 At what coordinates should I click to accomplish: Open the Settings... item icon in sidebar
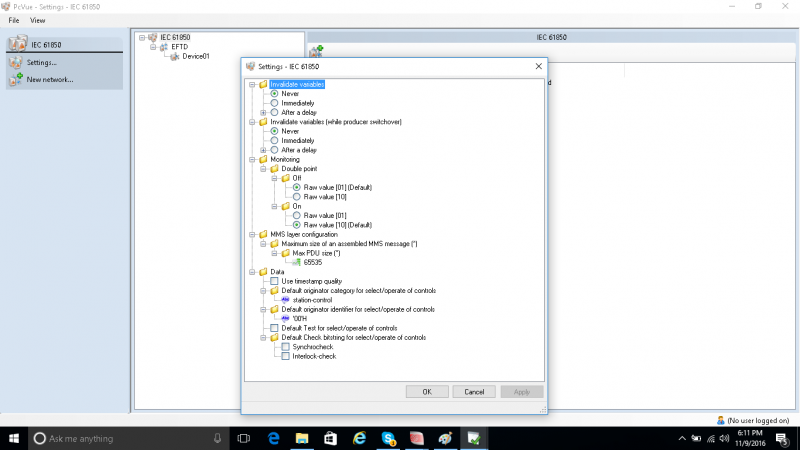point(16,62)
